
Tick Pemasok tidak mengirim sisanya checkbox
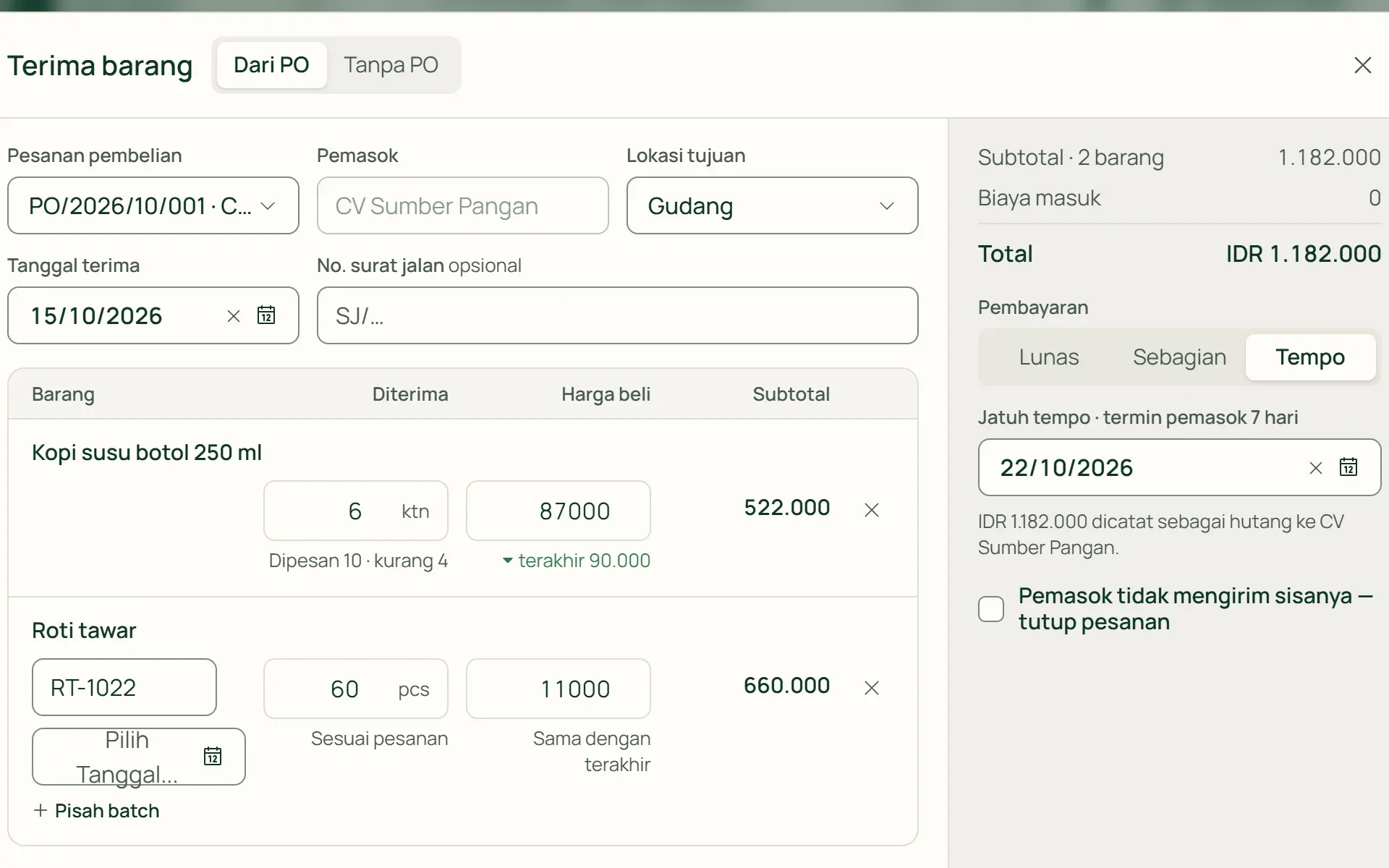coord(991,609)
